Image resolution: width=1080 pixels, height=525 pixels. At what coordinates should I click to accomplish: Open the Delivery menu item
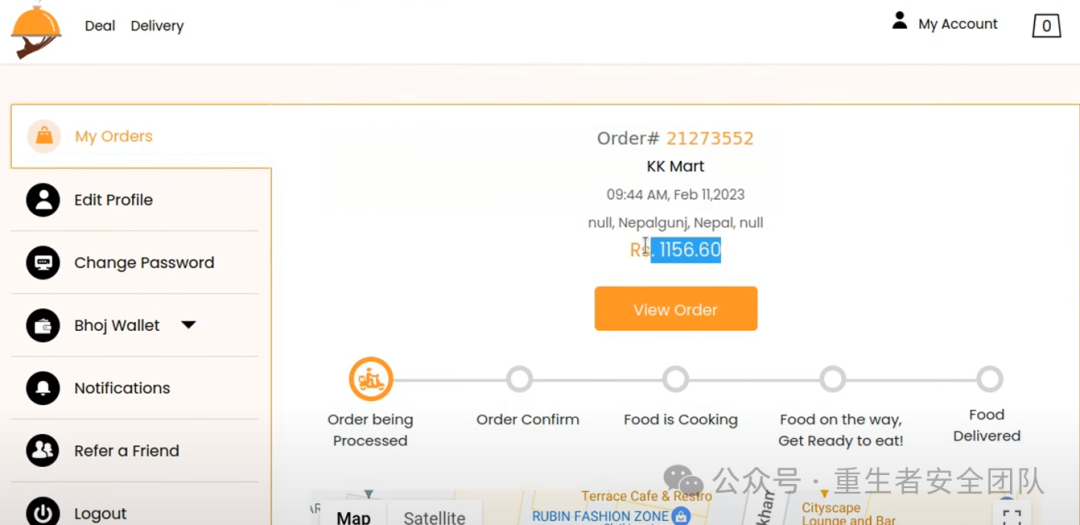157,26
